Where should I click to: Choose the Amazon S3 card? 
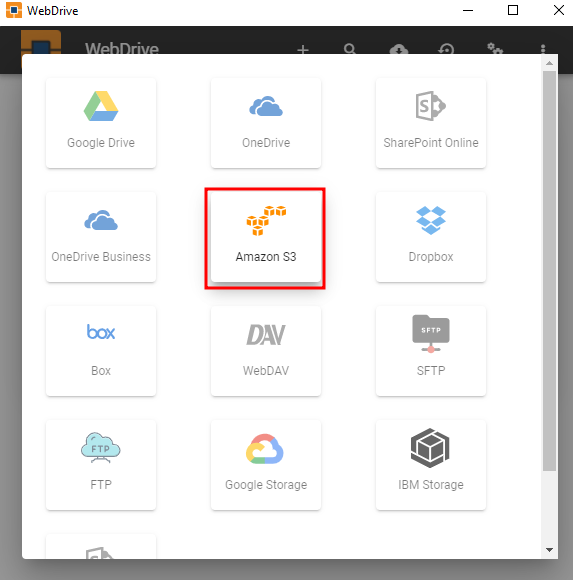tap(266, 237)
